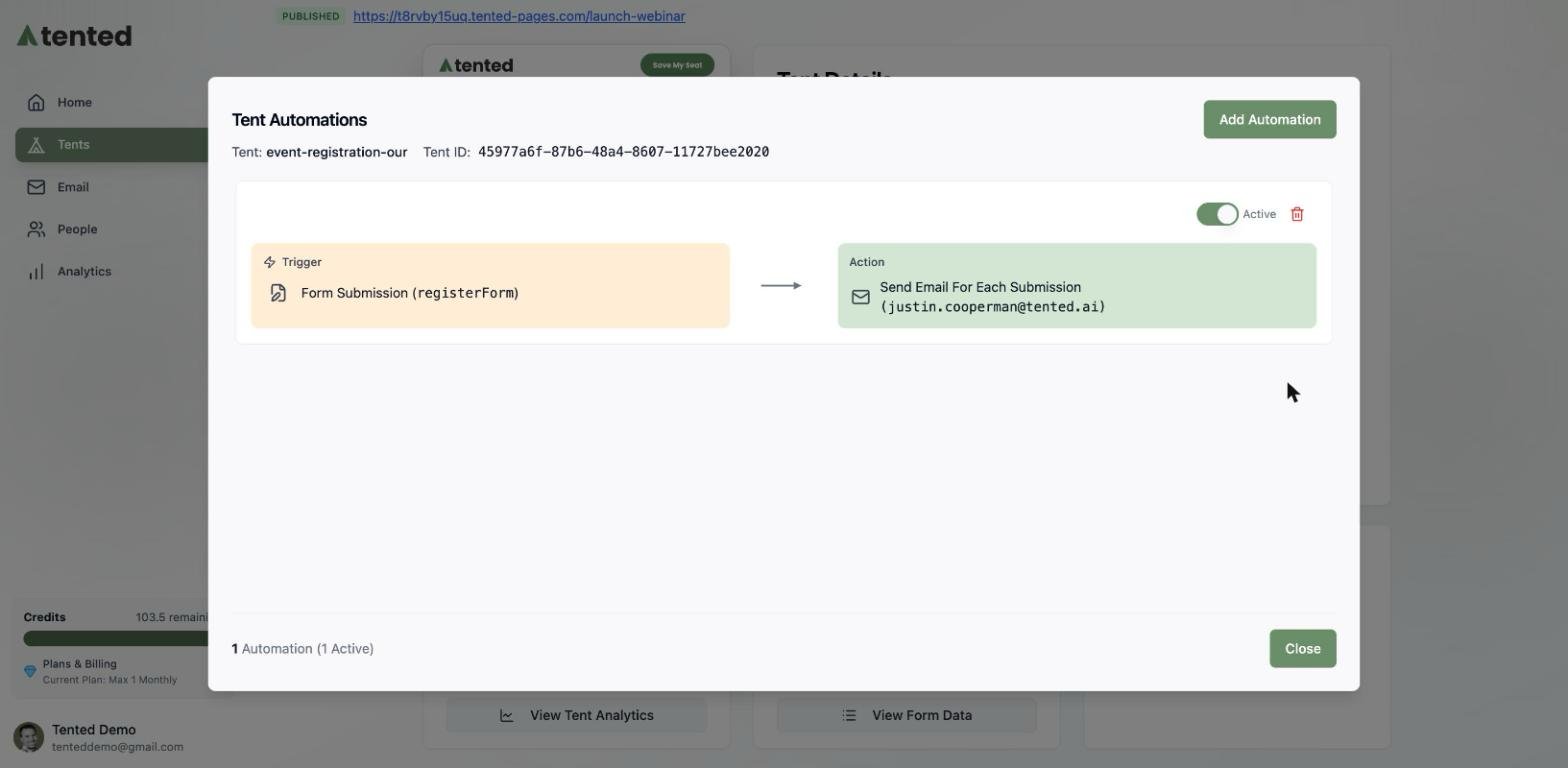Click the View Tent Analytics chart icon
The image size is (1568, 768).
507,715
